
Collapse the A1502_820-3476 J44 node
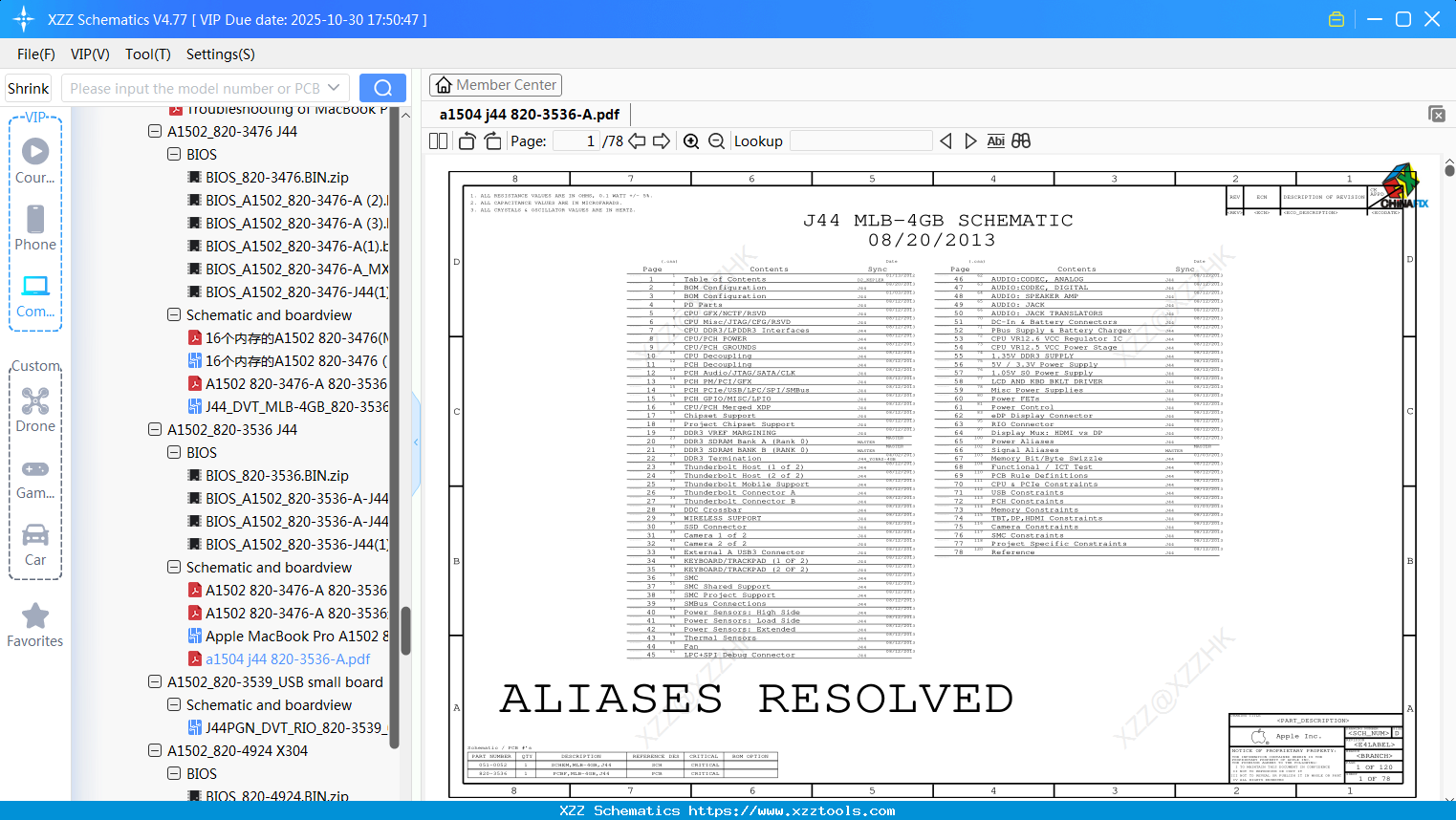pos(155,131)
